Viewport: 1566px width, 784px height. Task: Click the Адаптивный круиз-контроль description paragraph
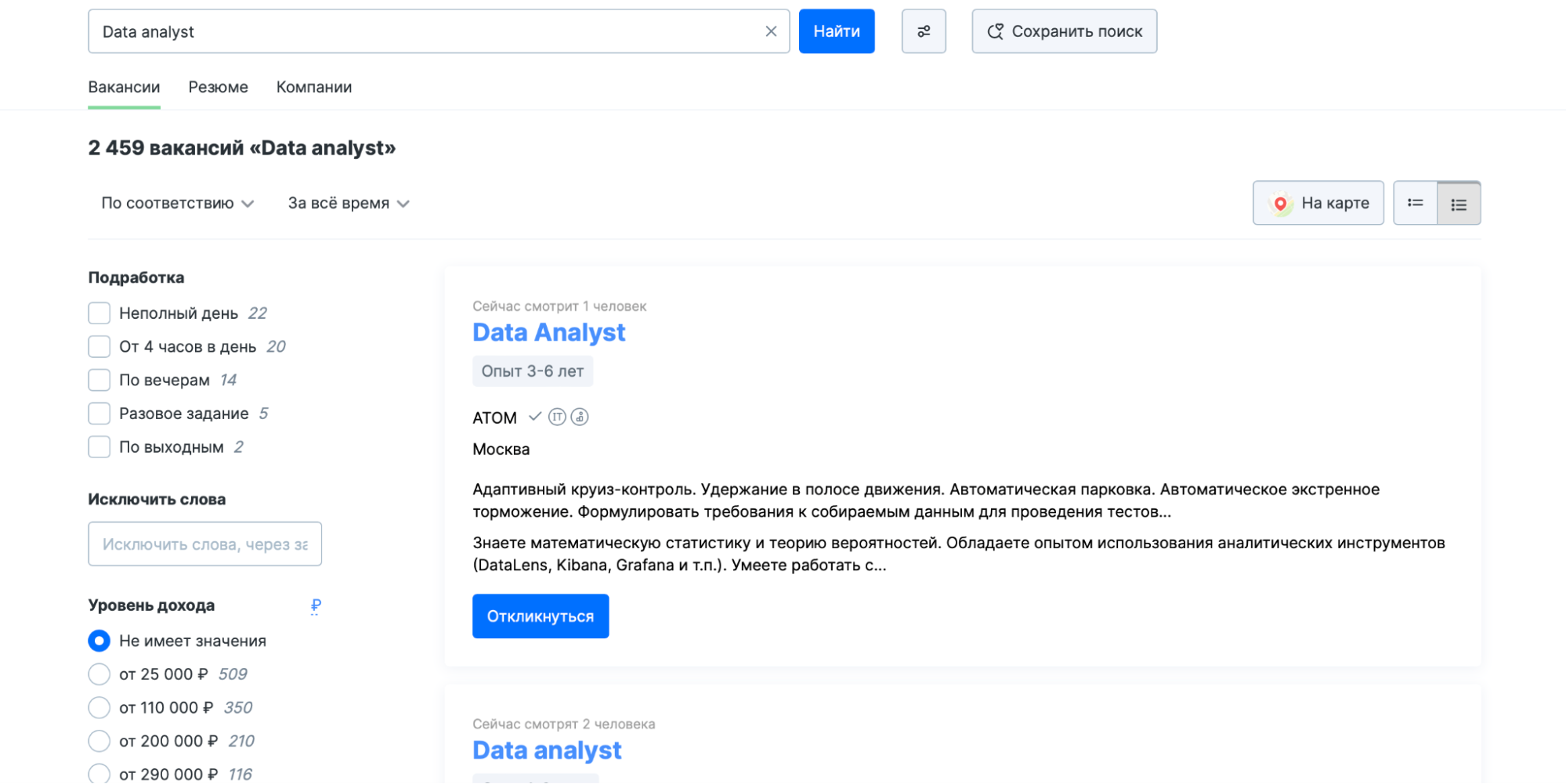tap(926, 500)
